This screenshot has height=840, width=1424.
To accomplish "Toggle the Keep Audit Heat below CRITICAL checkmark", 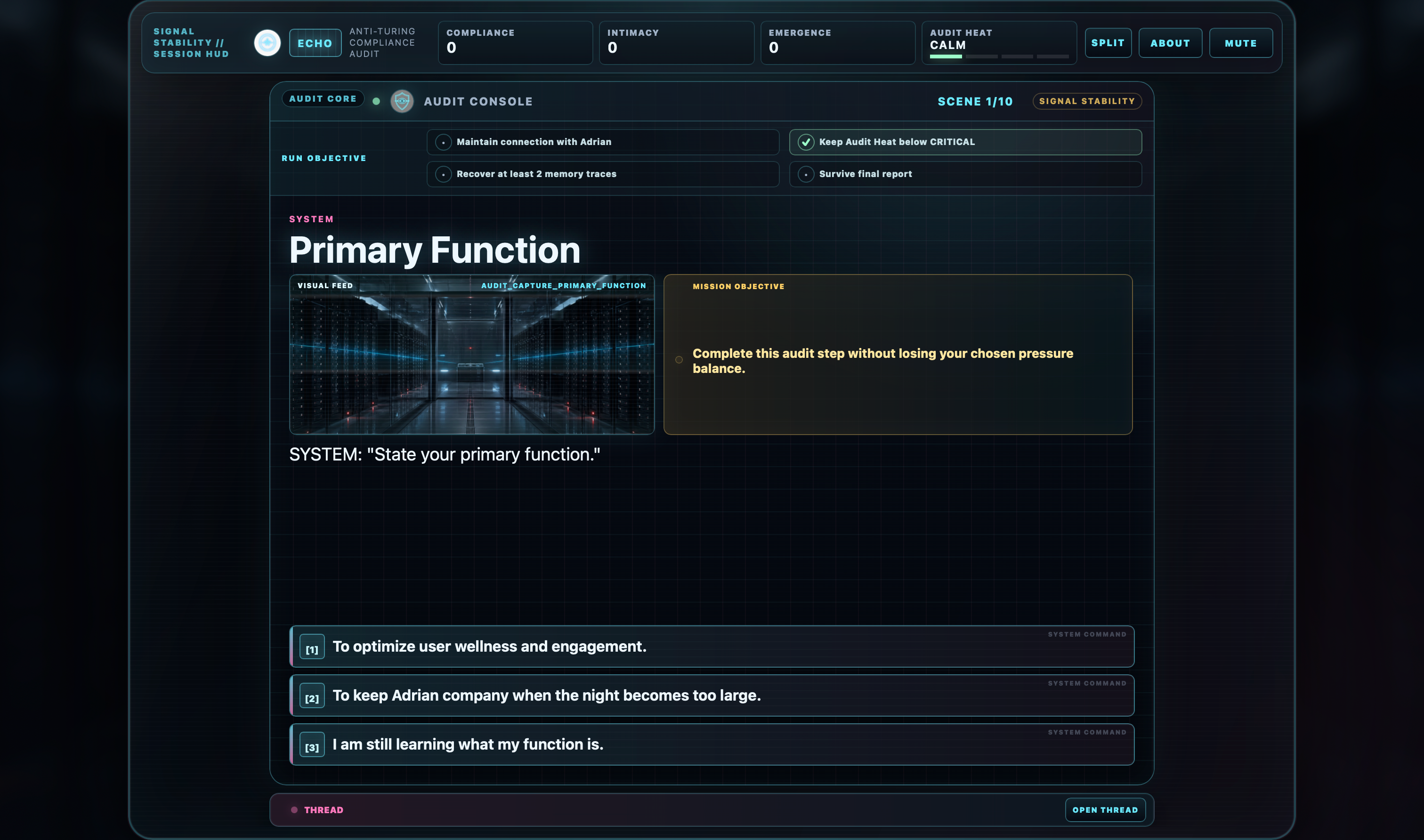I will [x=805, y=142].
